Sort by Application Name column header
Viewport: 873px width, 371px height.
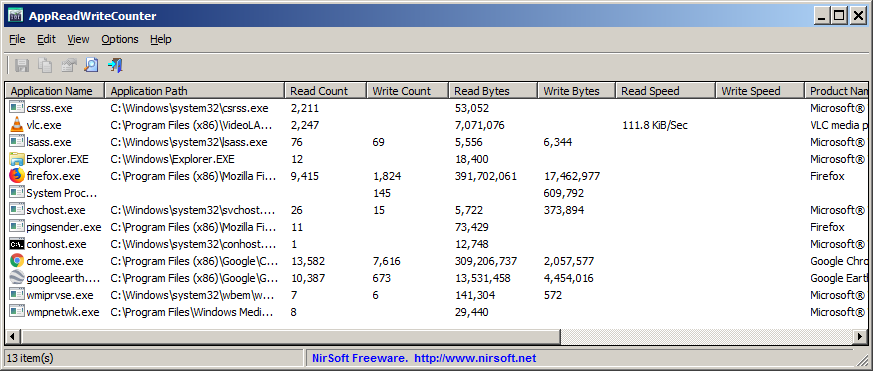coord(55,91)
